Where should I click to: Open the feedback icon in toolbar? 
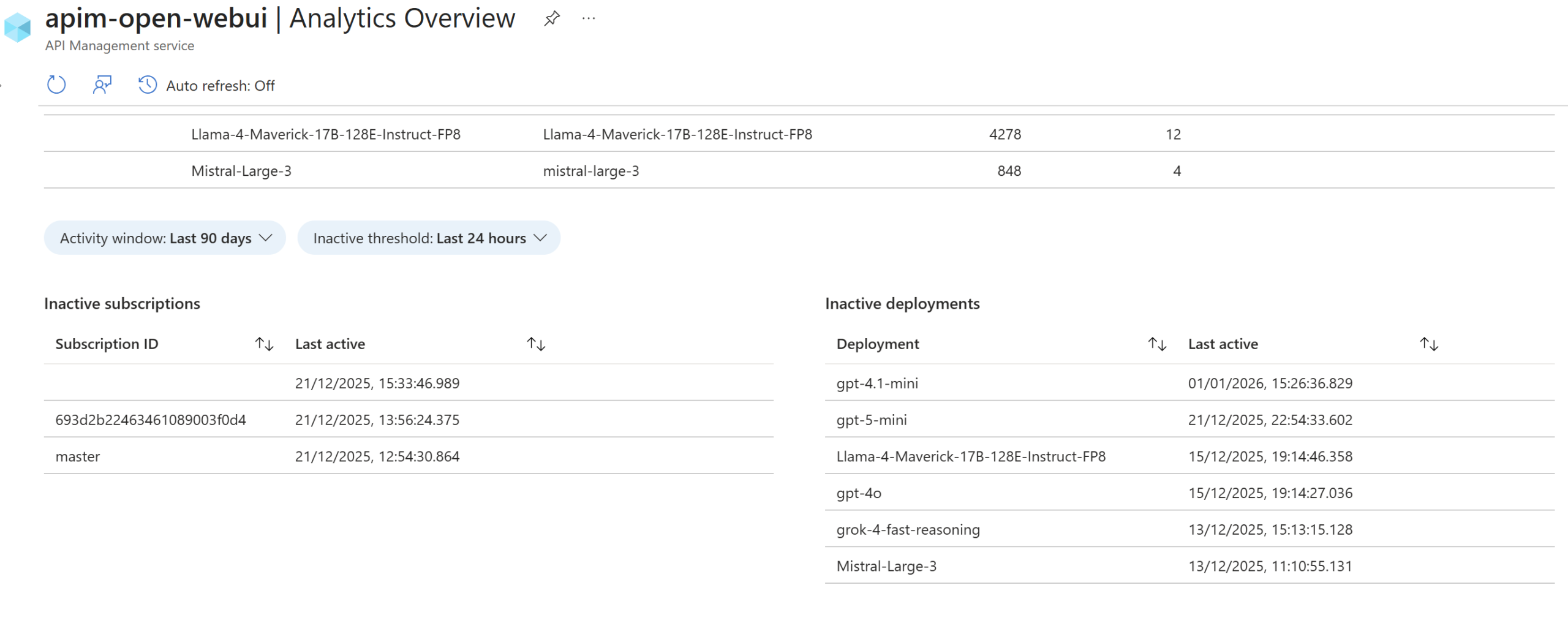(102, 85)
